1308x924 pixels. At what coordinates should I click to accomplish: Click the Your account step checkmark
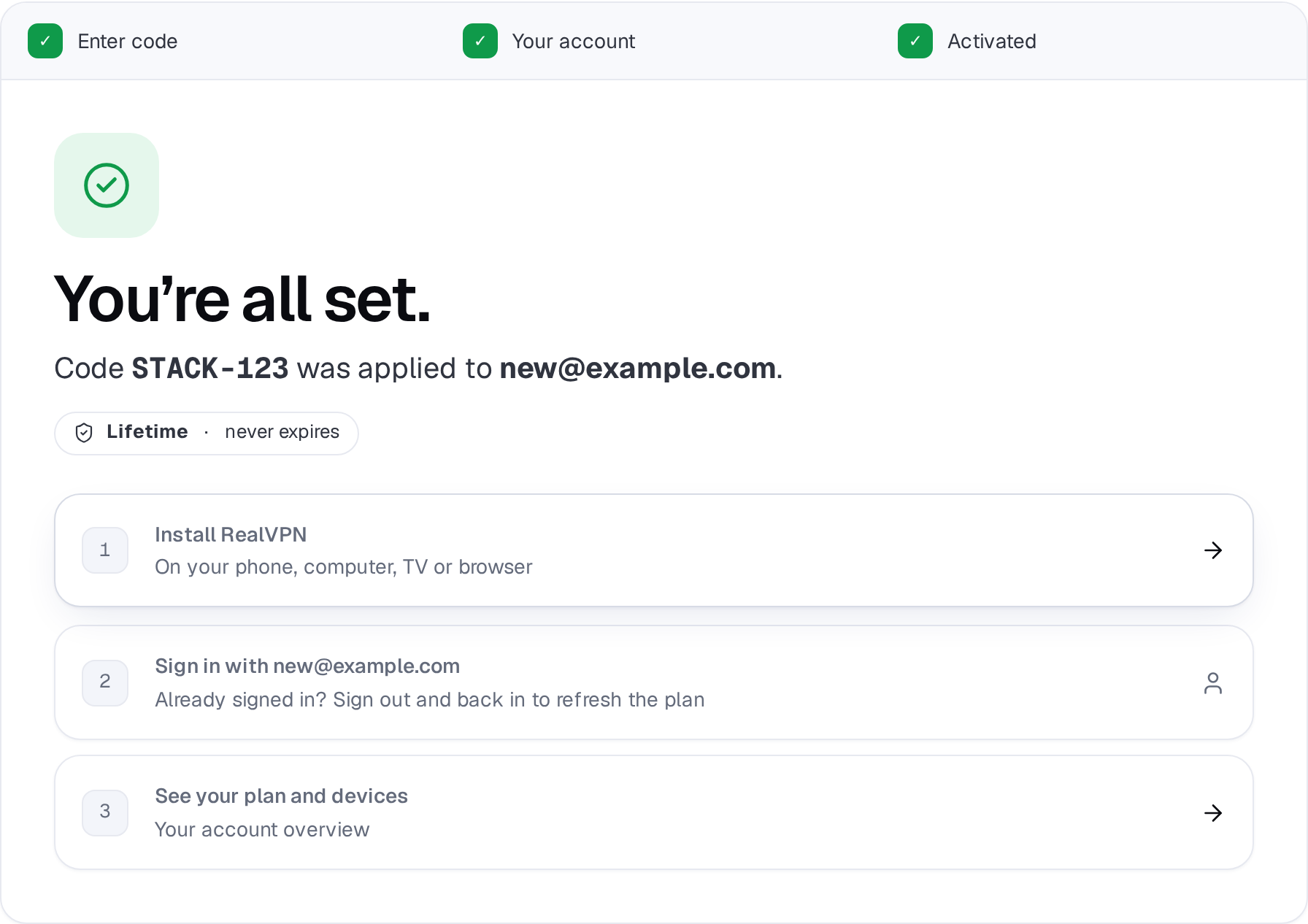(480, 41)
